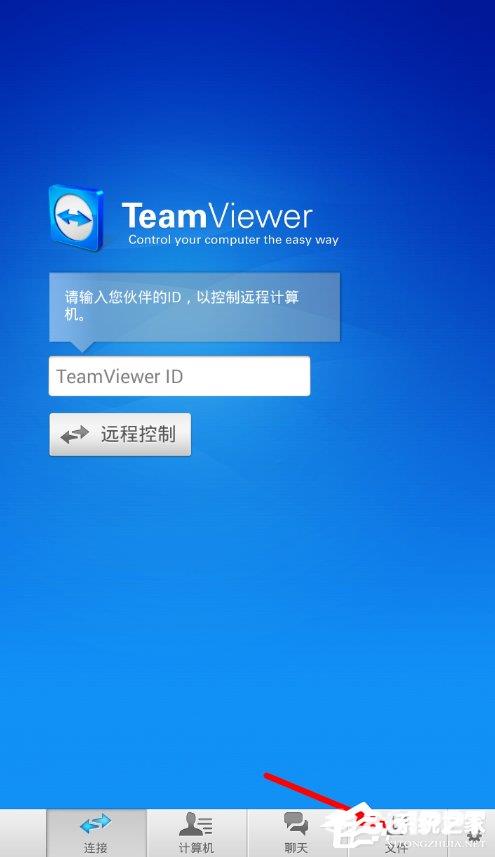The height and width of the screenshot is (857, 495).
Task: Click the red arrow annotation
Action: tap(313, 795)
